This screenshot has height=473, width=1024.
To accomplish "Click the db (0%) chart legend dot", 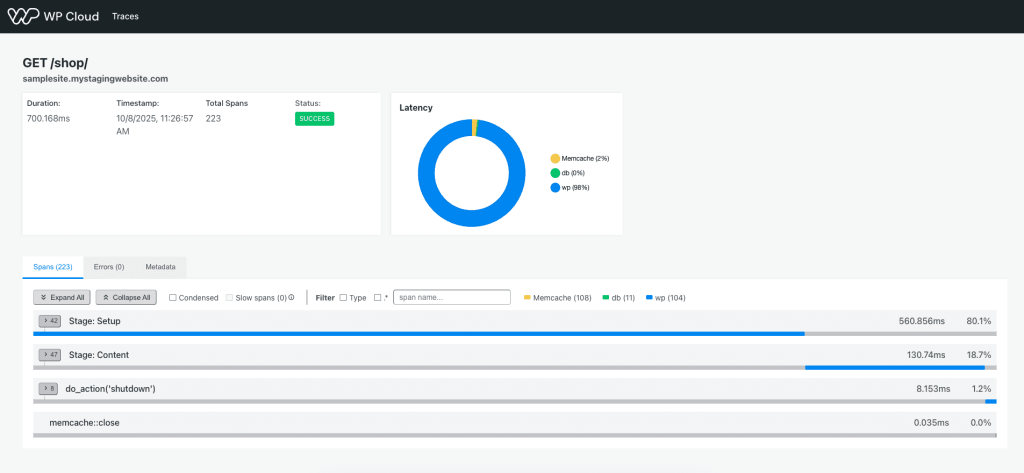I will click(x=555, y=173).
